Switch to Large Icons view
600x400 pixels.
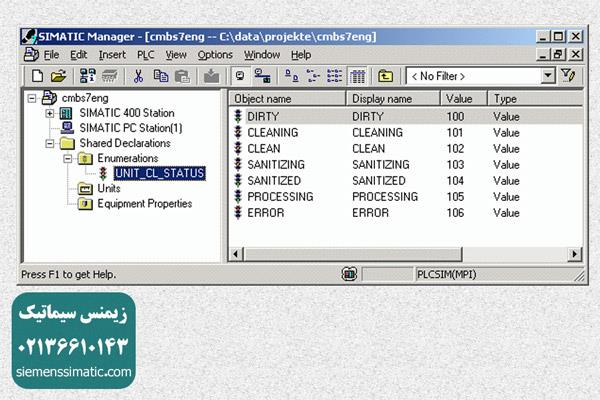tap(292, 76)
